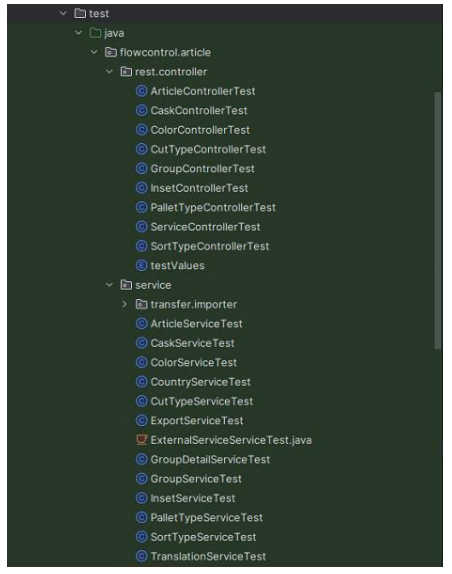452x574 pixels.
Task: Click the class icon of CutTypeControllerTest
Action: (142, 149)
